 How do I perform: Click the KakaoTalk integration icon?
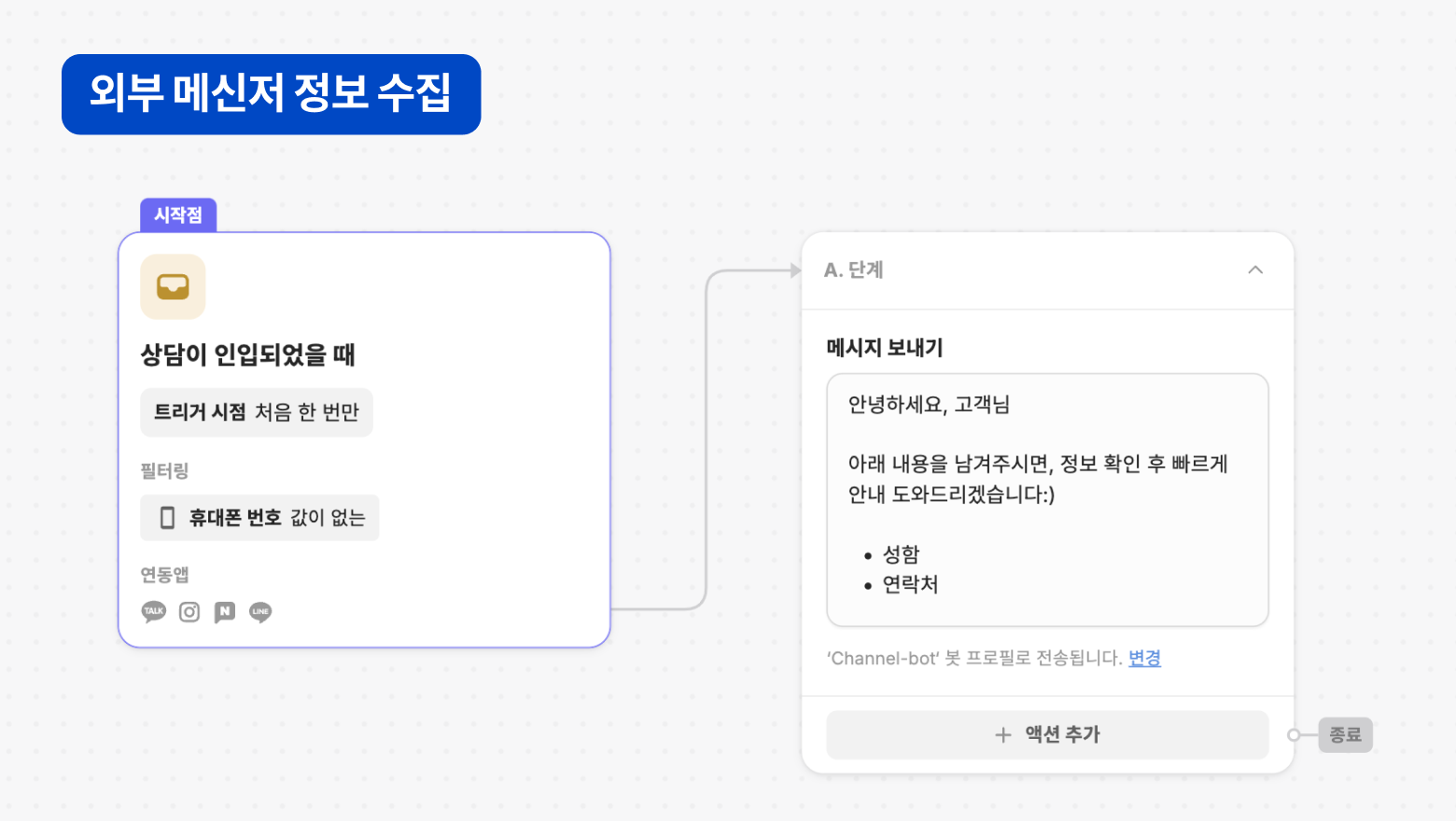click(x=154, y=612)
